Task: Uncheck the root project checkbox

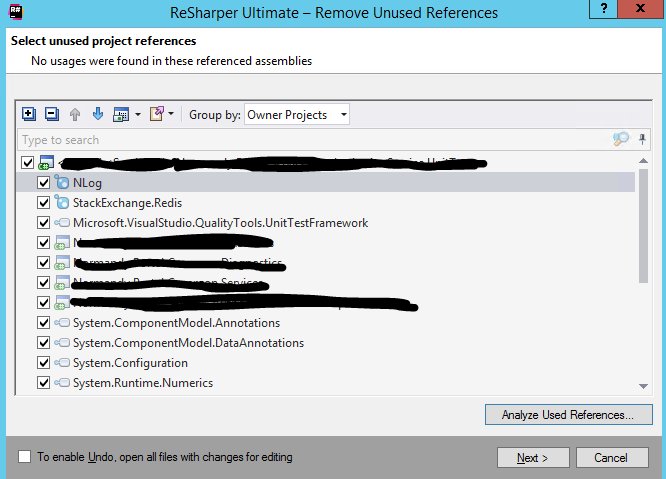Action: (28, 163)
